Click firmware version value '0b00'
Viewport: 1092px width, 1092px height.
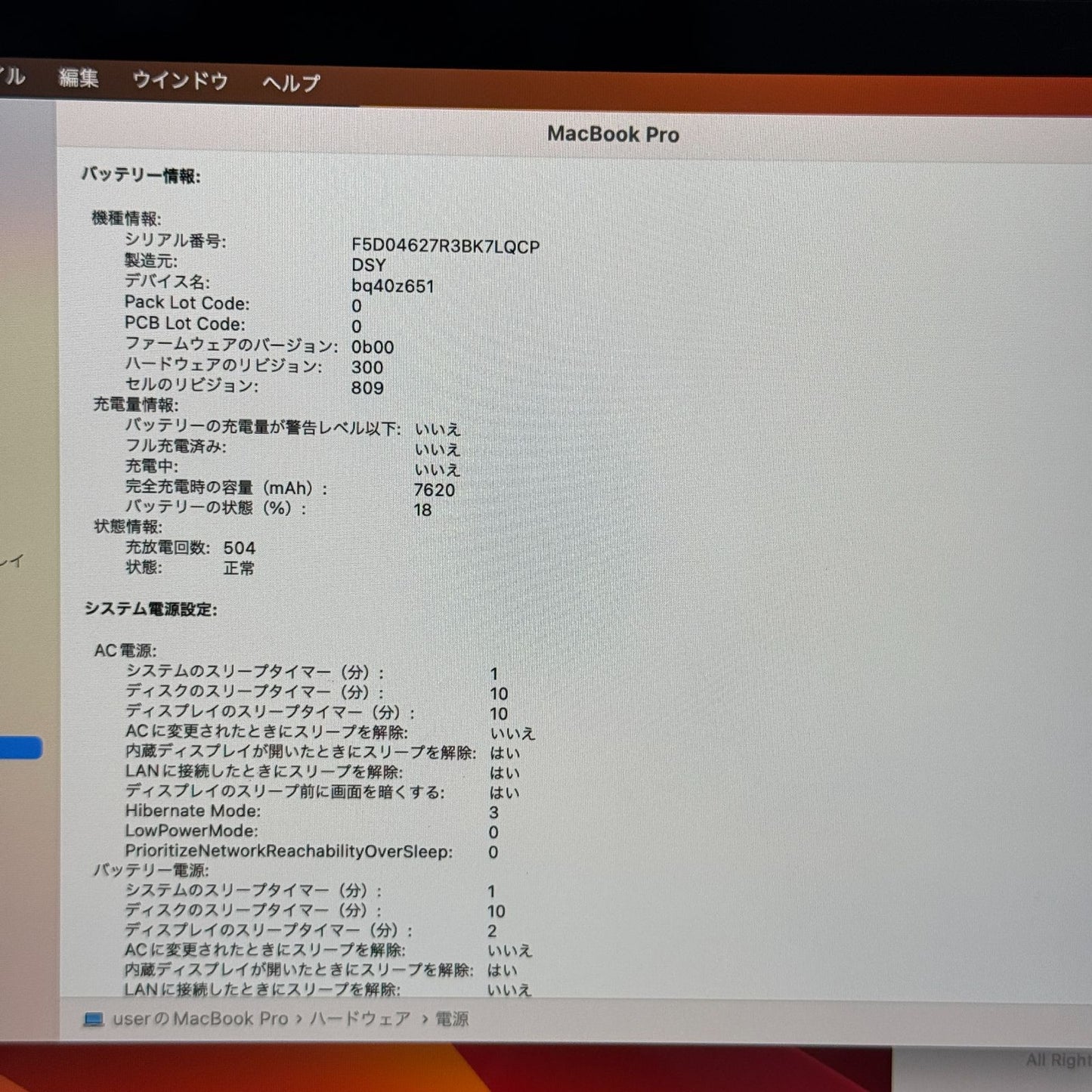click(373, 347)
